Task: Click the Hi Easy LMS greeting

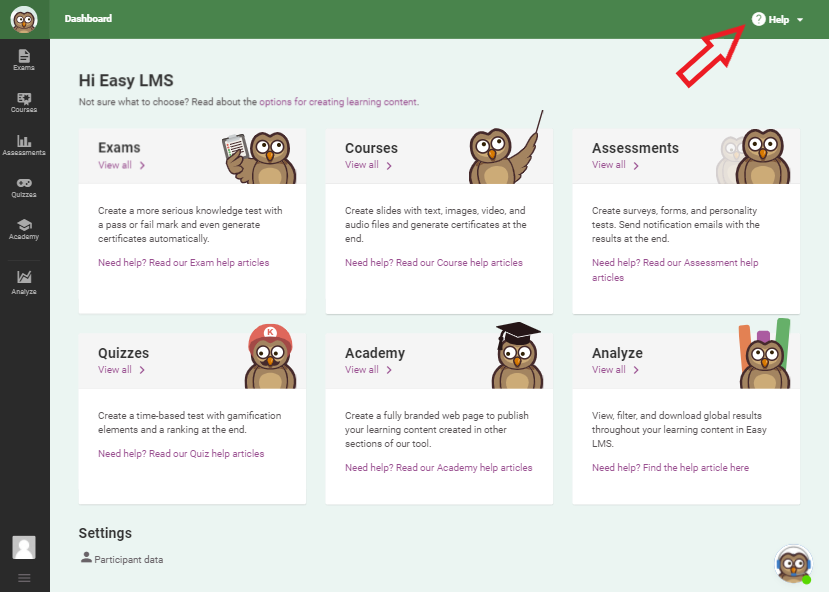Action: [x=126, y=80]
